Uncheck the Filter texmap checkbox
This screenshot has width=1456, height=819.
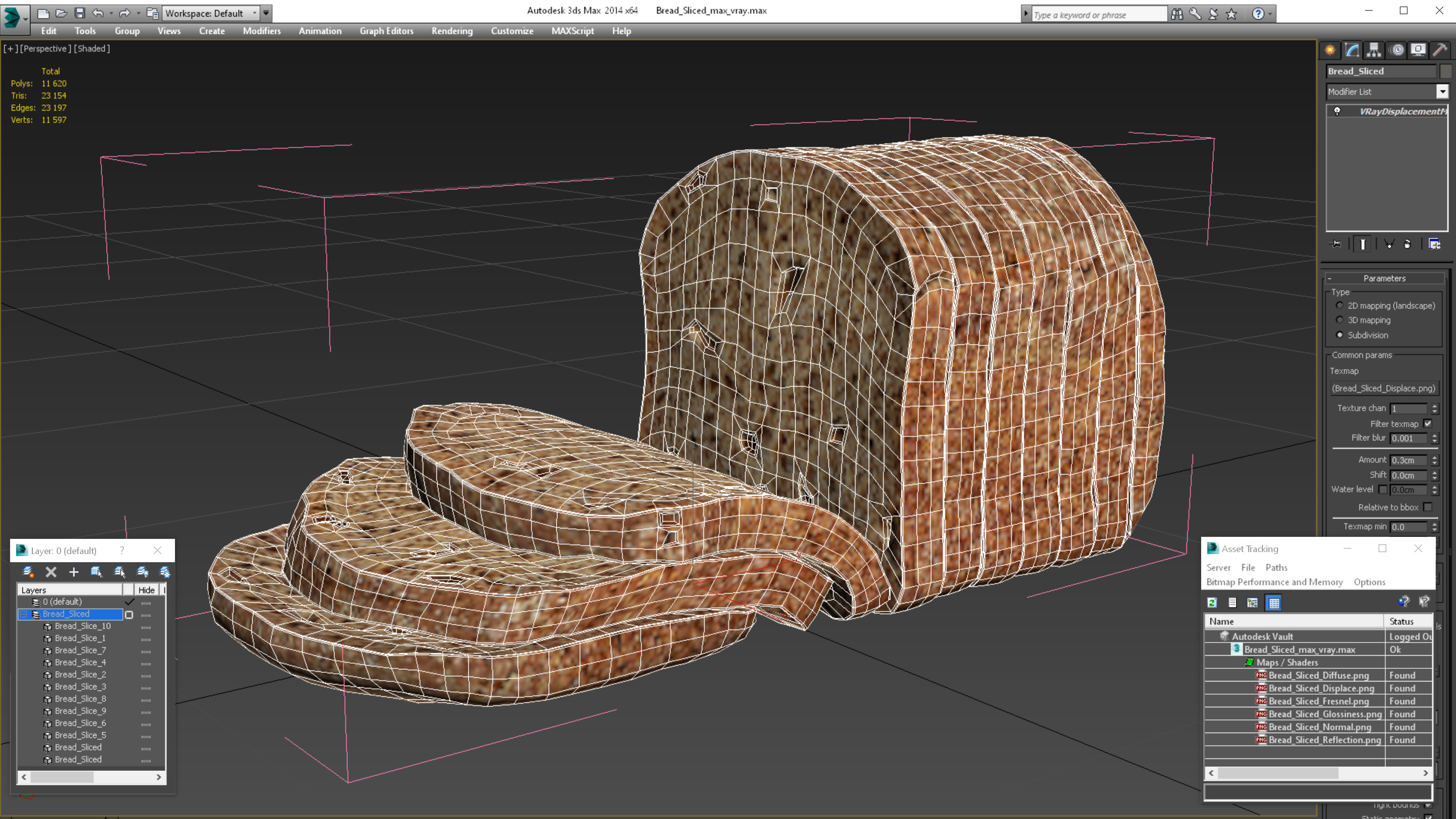click(1428, 423)
